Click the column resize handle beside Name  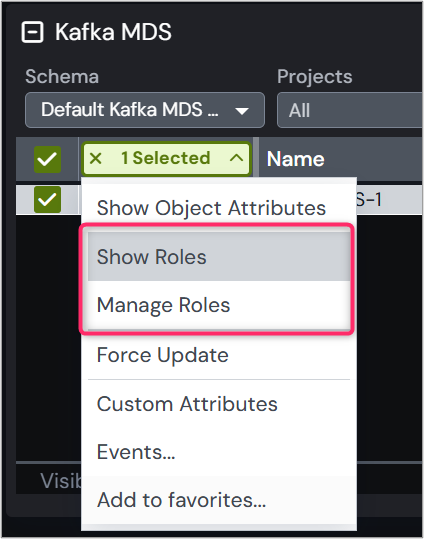click(x=256, y=159)
